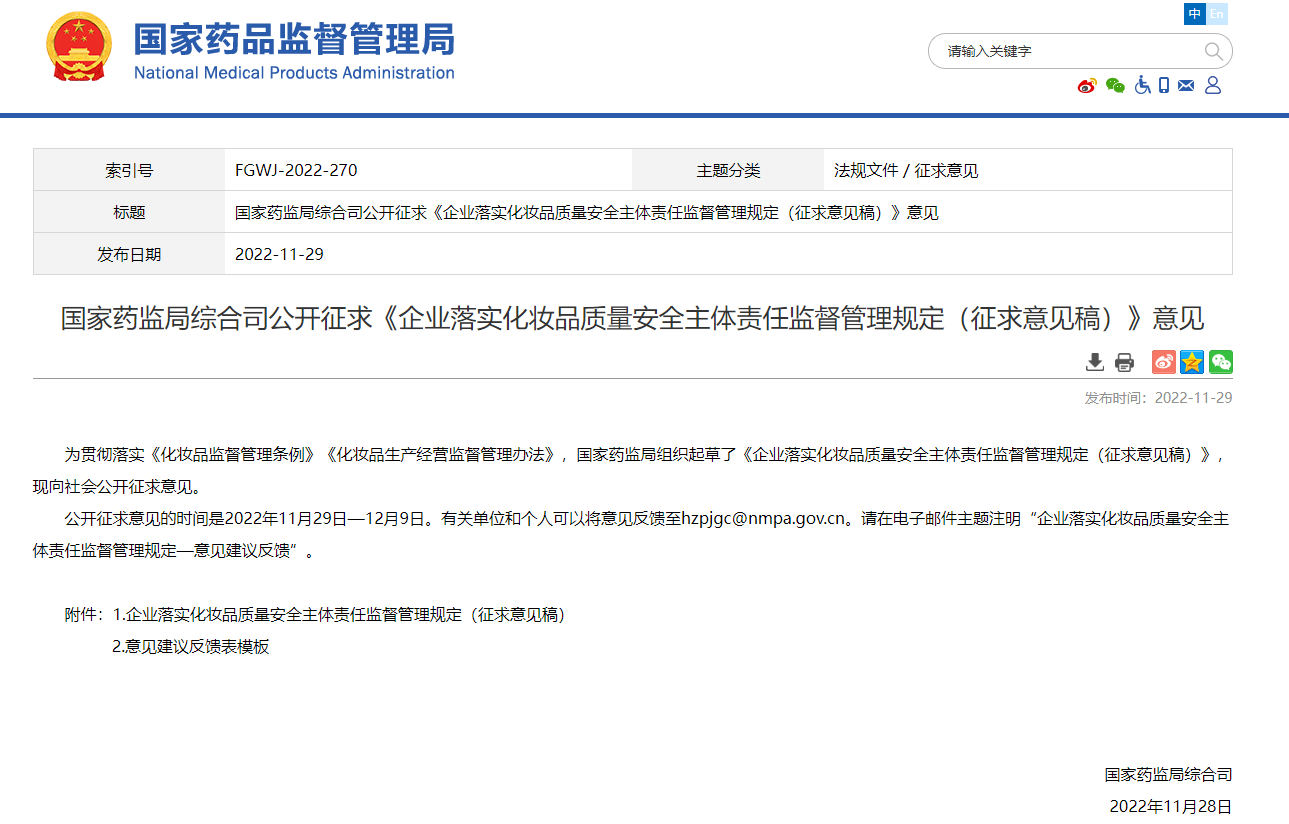
Task: Open the WeChat icon under the search bar
Action: pos(1115,86)
